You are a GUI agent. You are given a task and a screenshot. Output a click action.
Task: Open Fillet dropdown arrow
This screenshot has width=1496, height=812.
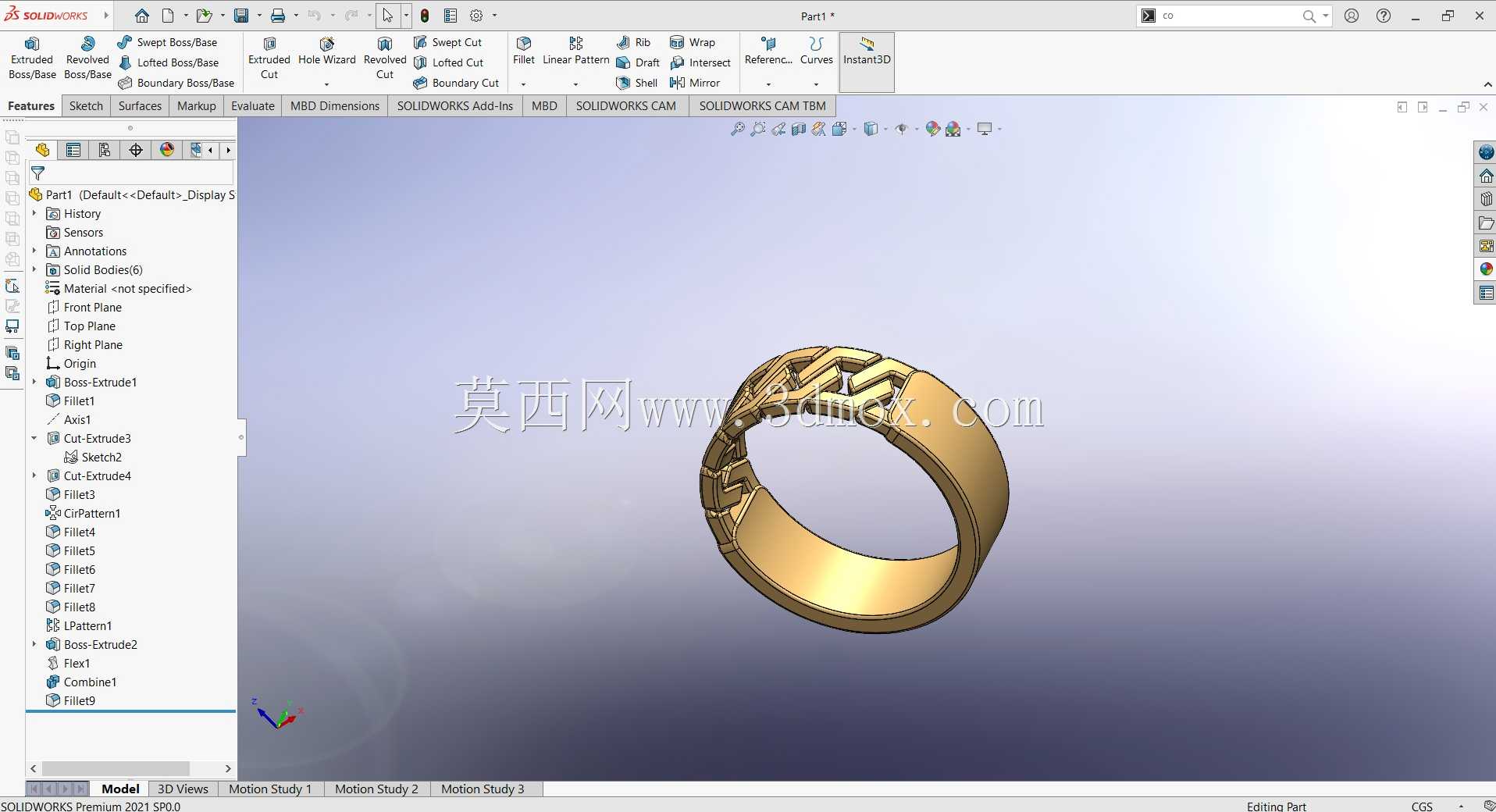[x=523, y=84]
